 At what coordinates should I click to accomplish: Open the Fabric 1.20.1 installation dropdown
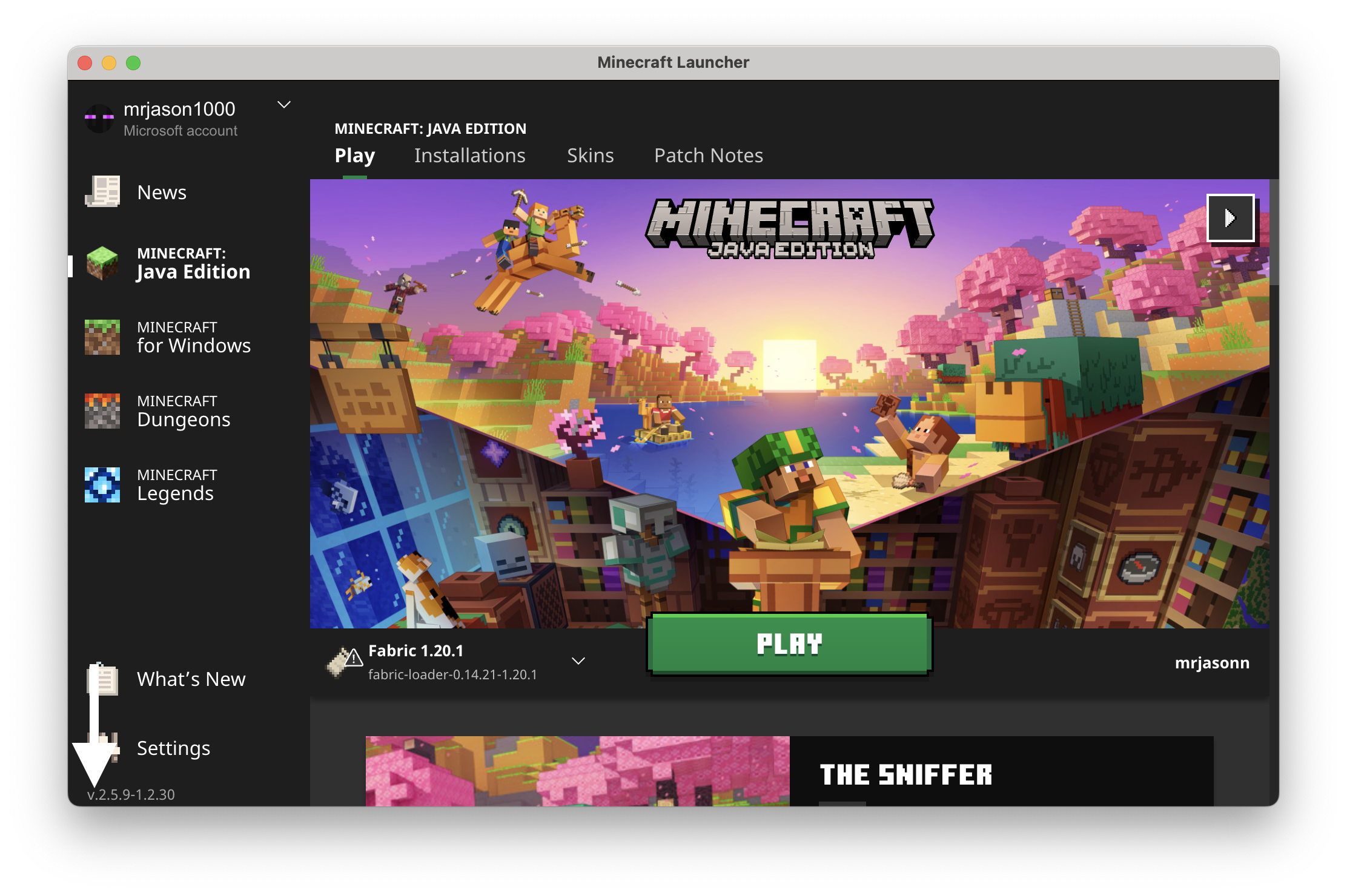click(x=578, y=661)
